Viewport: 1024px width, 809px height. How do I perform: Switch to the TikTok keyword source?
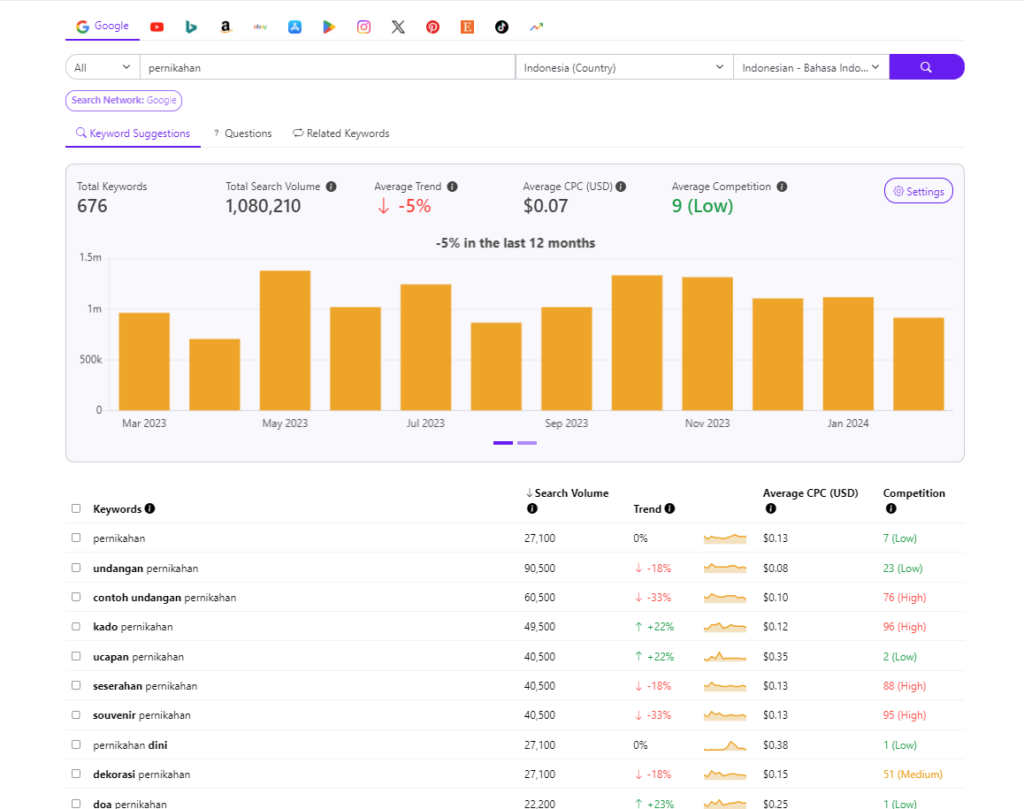click(x=501, y=27)
